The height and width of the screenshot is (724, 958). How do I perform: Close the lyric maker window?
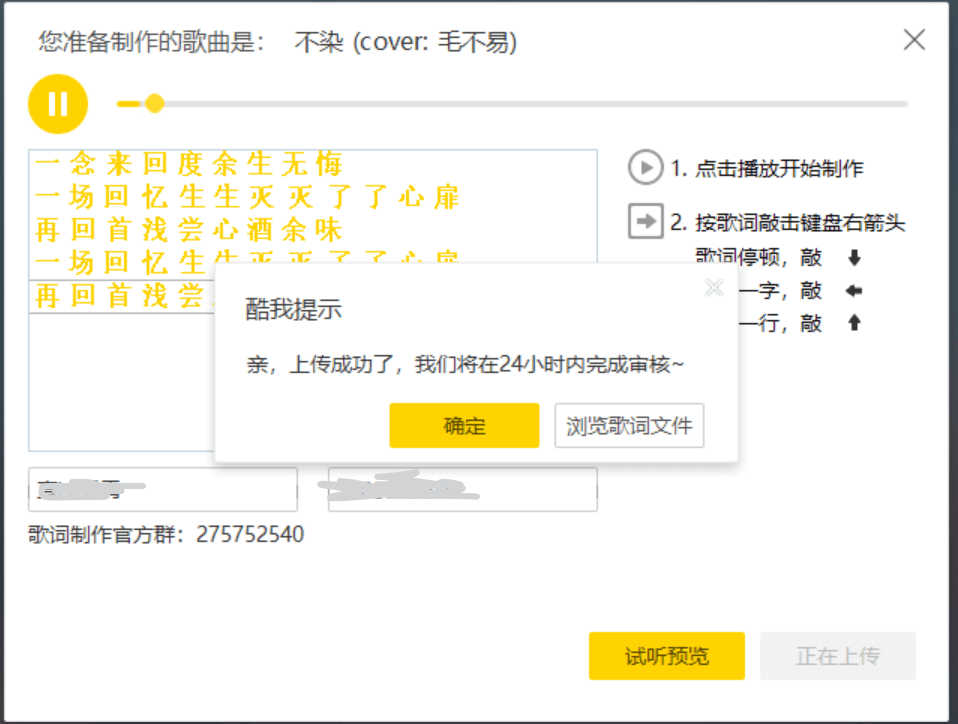(x=914, y=40)
